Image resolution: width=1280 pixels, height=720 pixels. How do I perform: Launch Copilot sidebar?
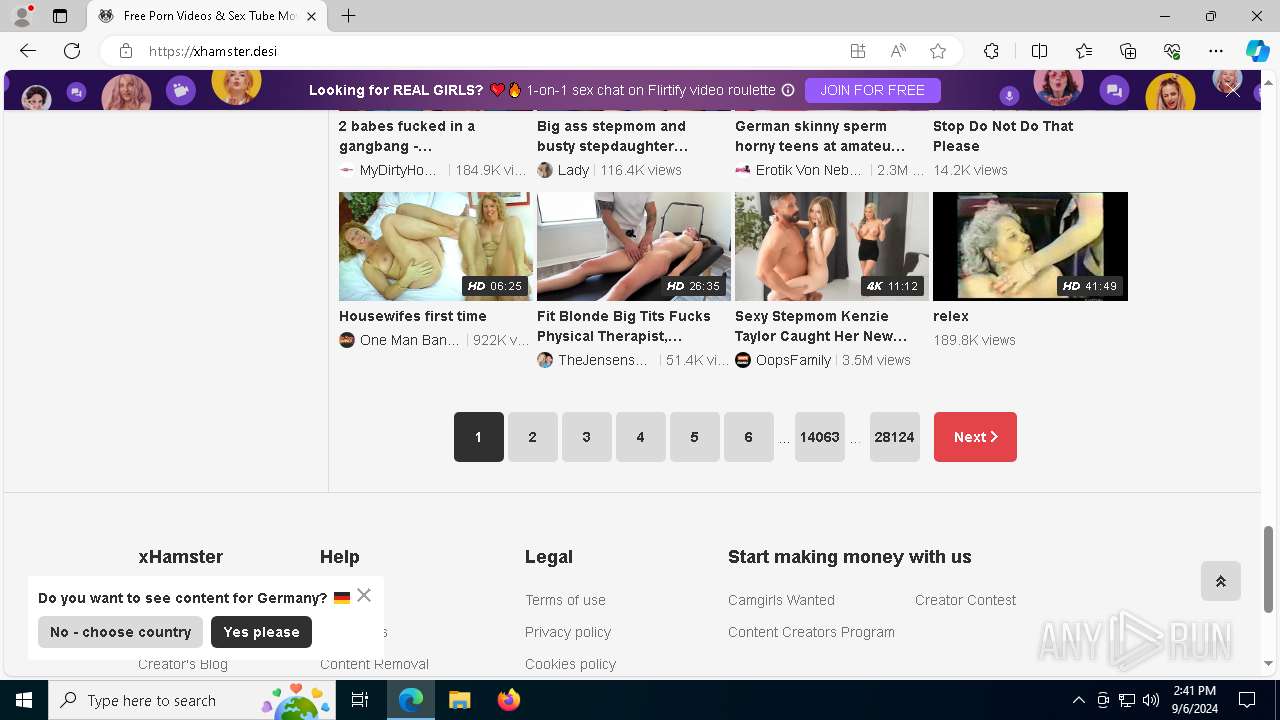1257,51
